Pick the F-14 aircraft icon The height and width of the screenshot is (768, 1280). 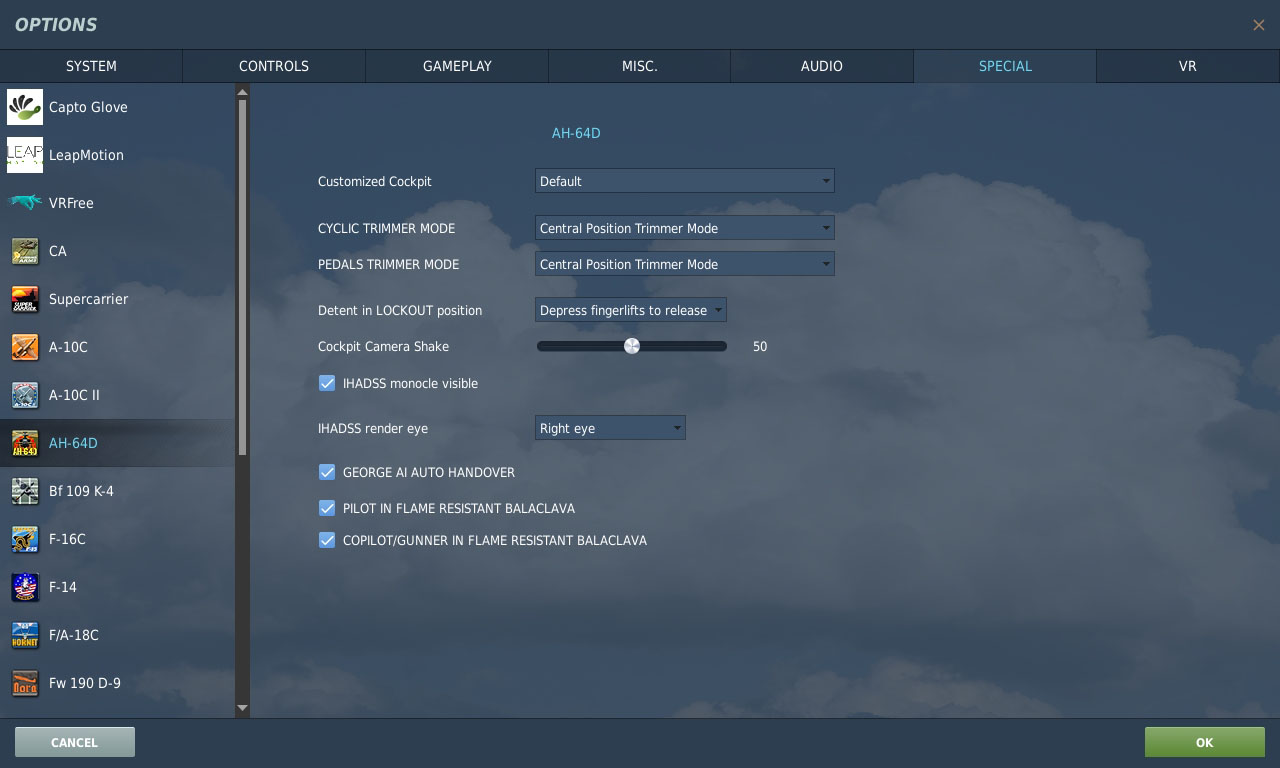point(25,587)
